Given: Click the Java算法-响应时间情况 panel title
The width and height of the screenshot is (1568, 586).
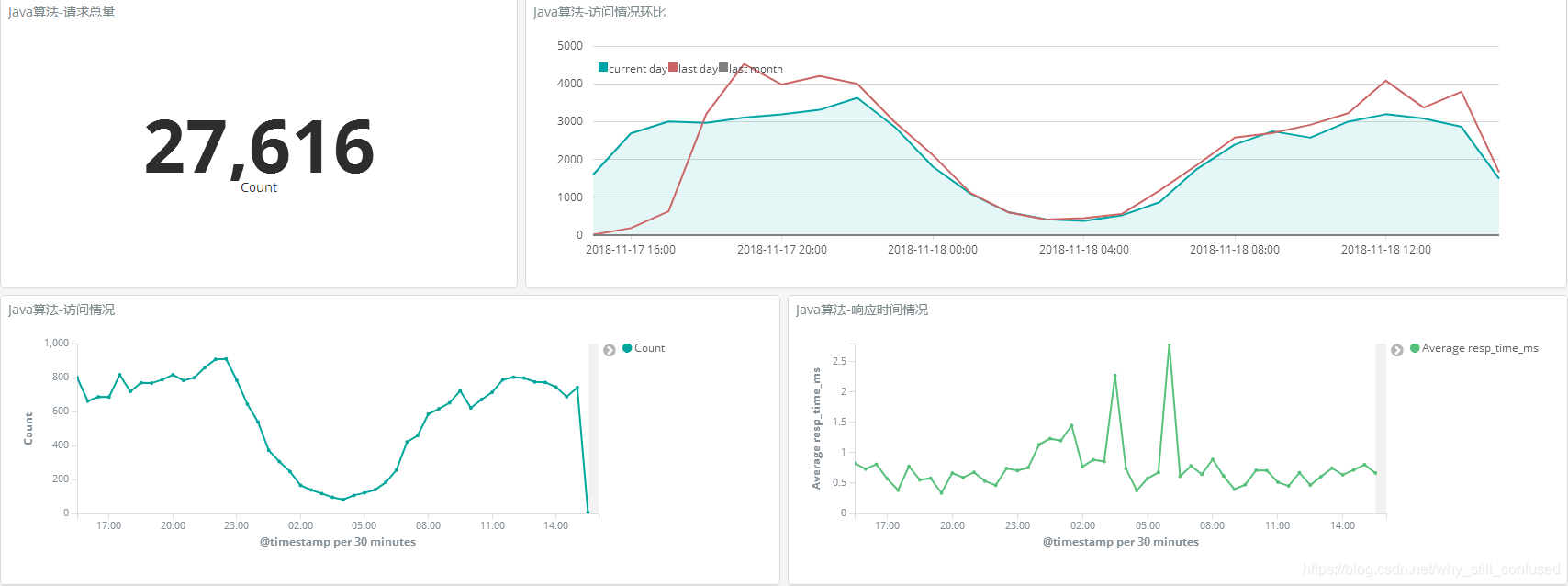Looking at the screenshot, I should pyautogui.click(x=862, y=310).
